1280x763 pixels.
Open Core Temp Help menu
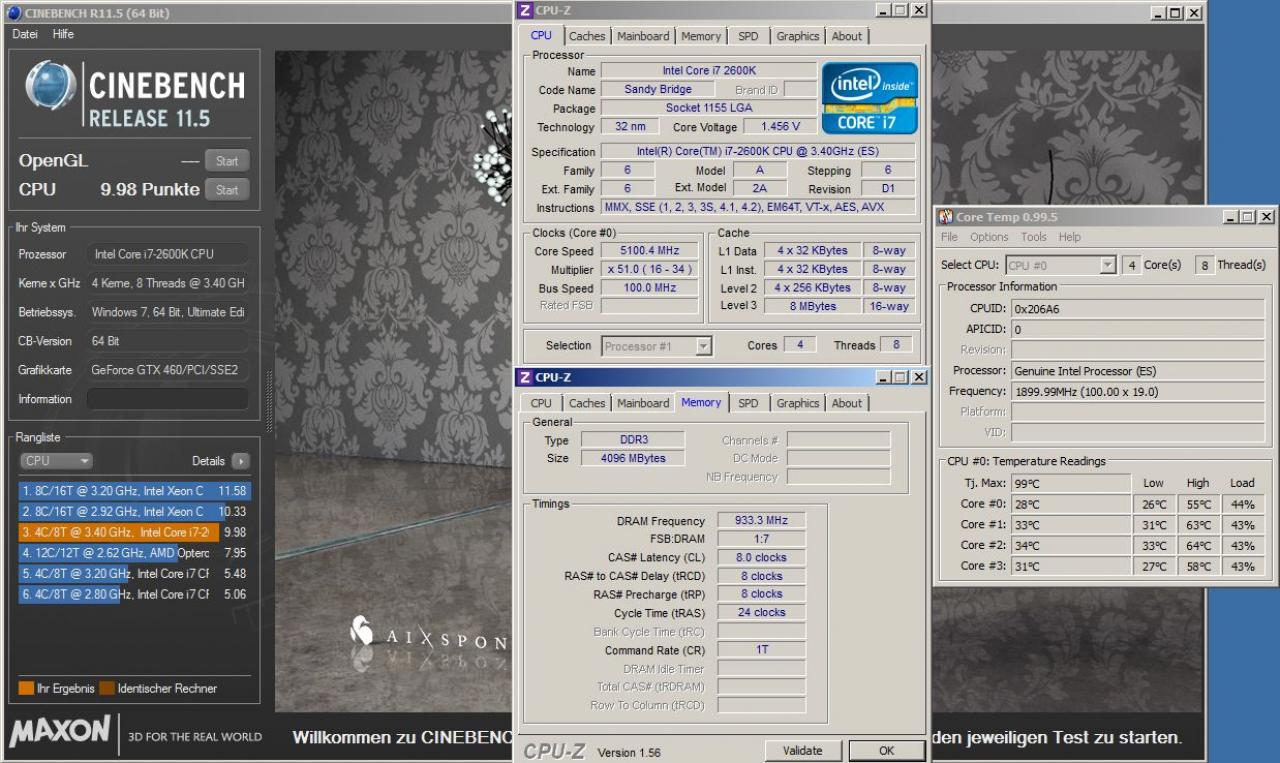point(1070,237)
